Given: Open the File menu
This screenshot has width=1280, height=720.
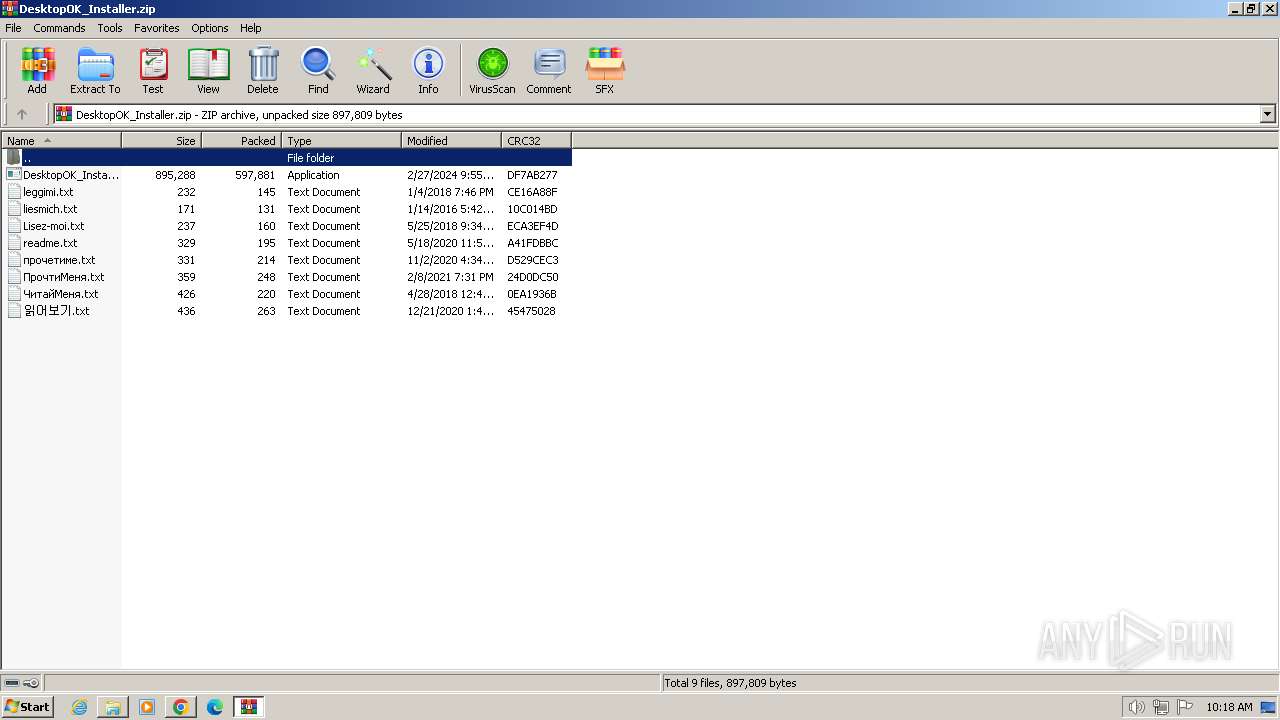Looking at the screenshot, I should click(13, 28).
